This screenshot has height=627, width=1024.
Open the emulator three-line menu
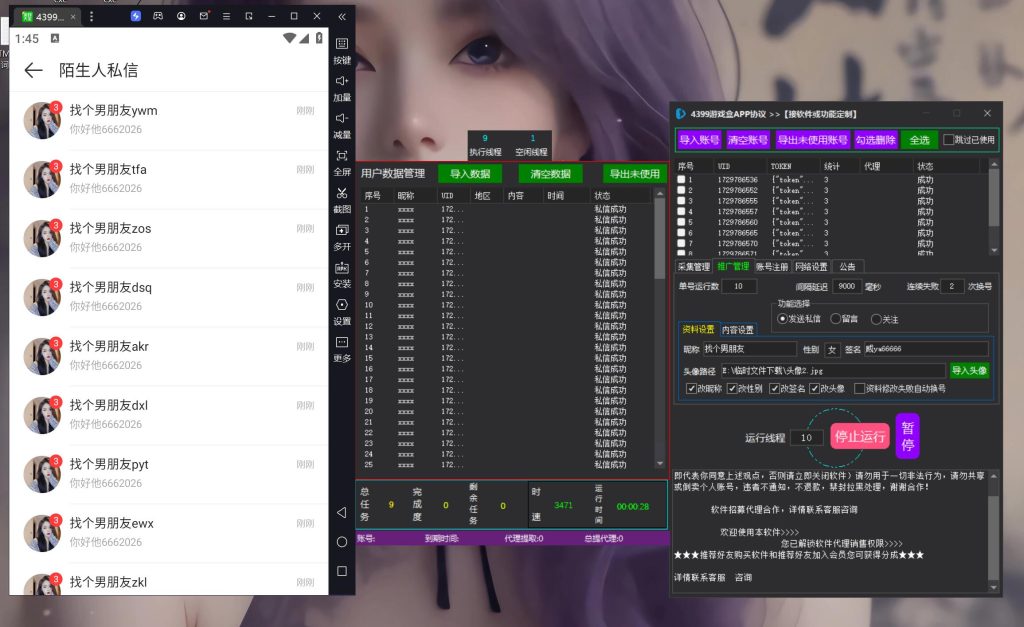click(227, 16)
